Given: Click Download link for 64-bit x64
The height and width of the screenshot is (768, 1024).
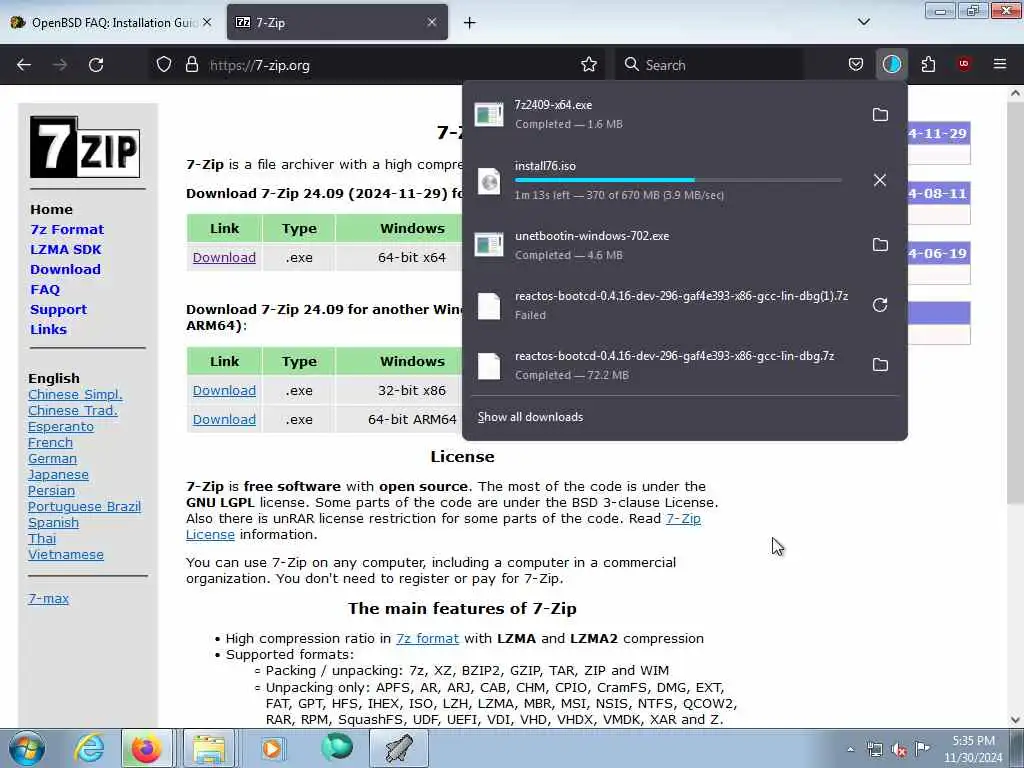Looking at the screenshot, I should (224, 257).
